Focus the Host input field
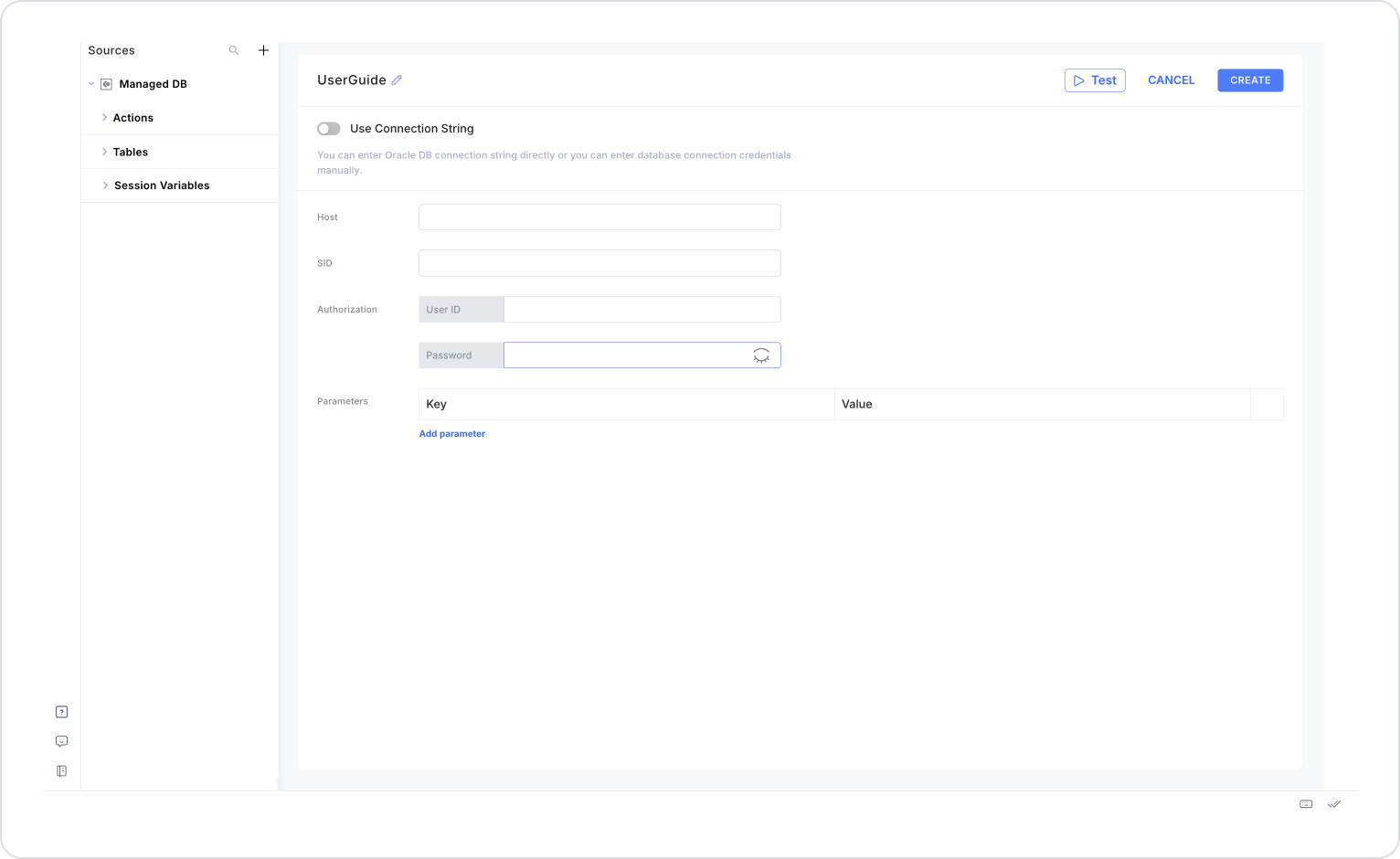Screen dimensions: 1400x859 (x=599, y=217)
